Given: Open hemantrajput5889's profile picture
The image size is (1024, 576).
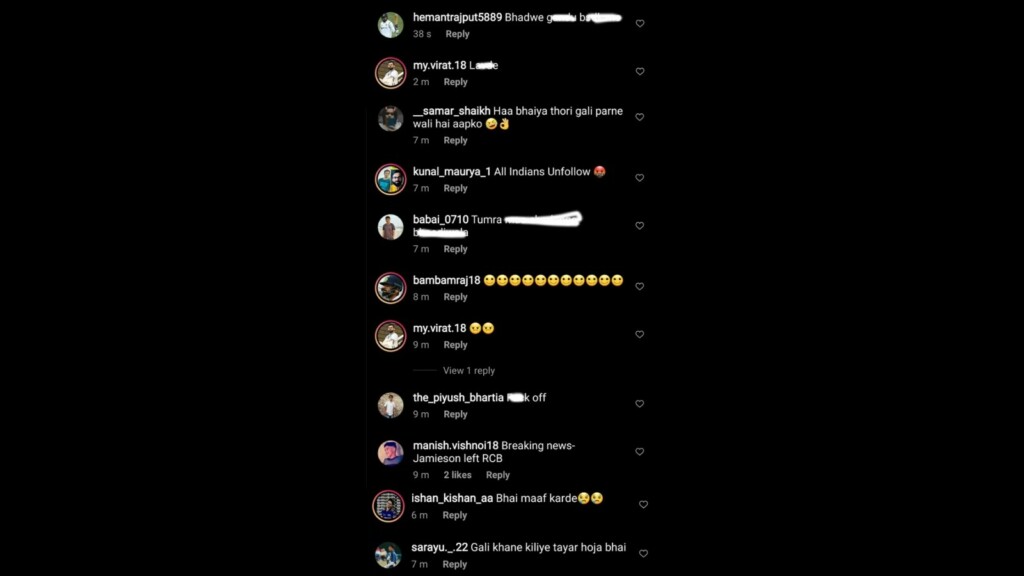Looking at the screenshot, I should point(391,25).
